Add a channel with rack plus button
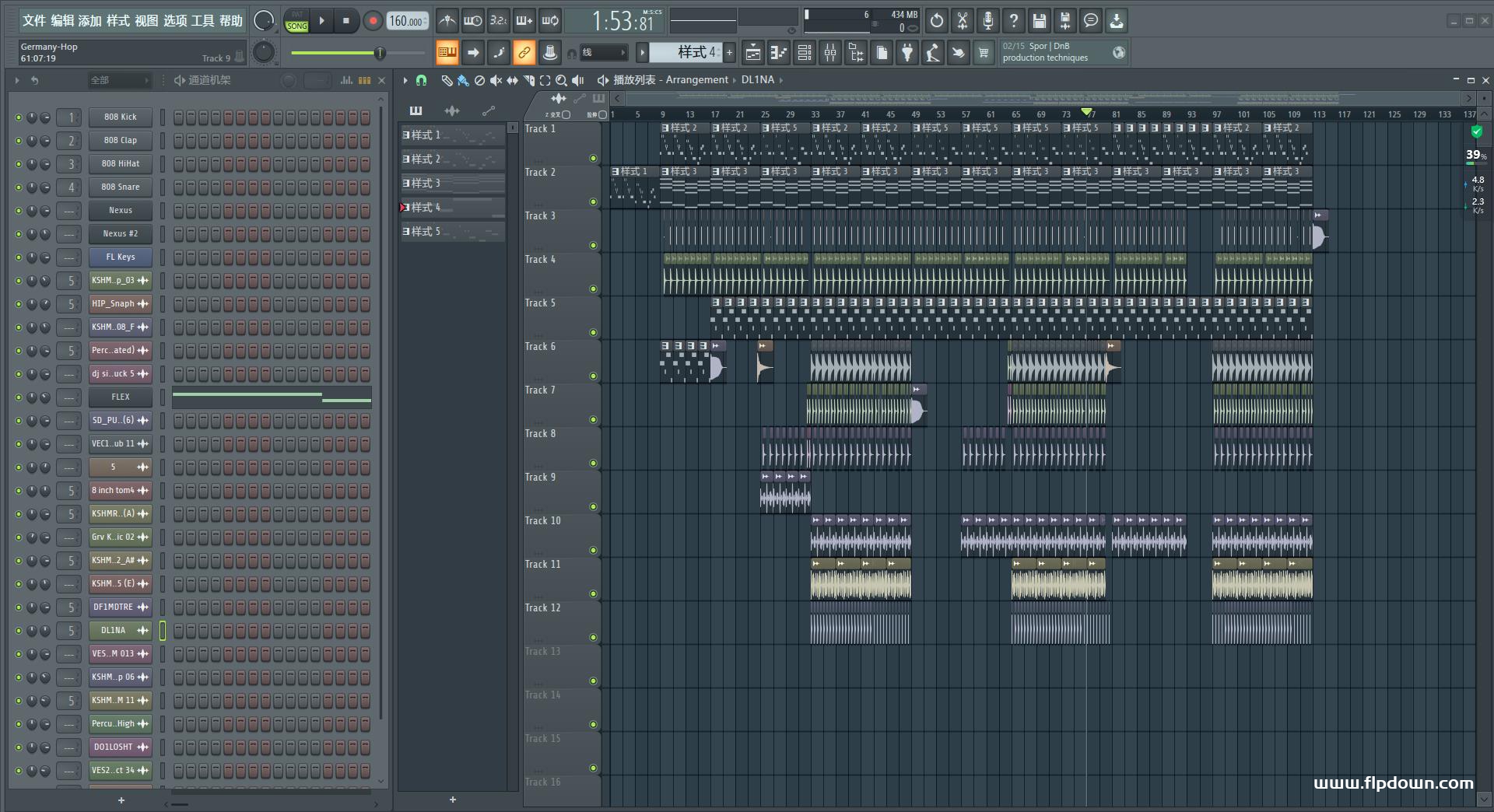This screenshot has height=812, width=1494. pos(121,800)
